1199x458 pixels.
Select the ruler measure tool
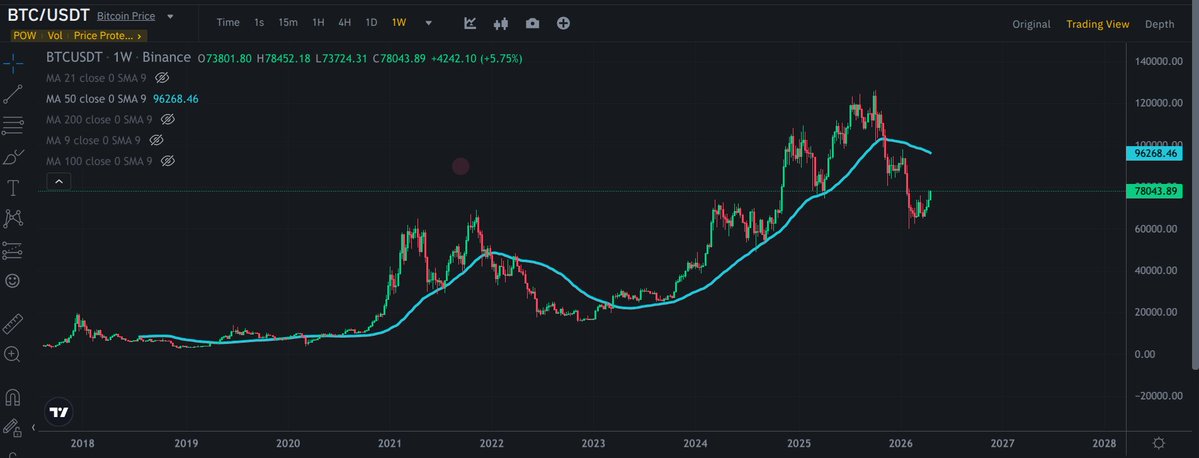click(x=13, y=323)
